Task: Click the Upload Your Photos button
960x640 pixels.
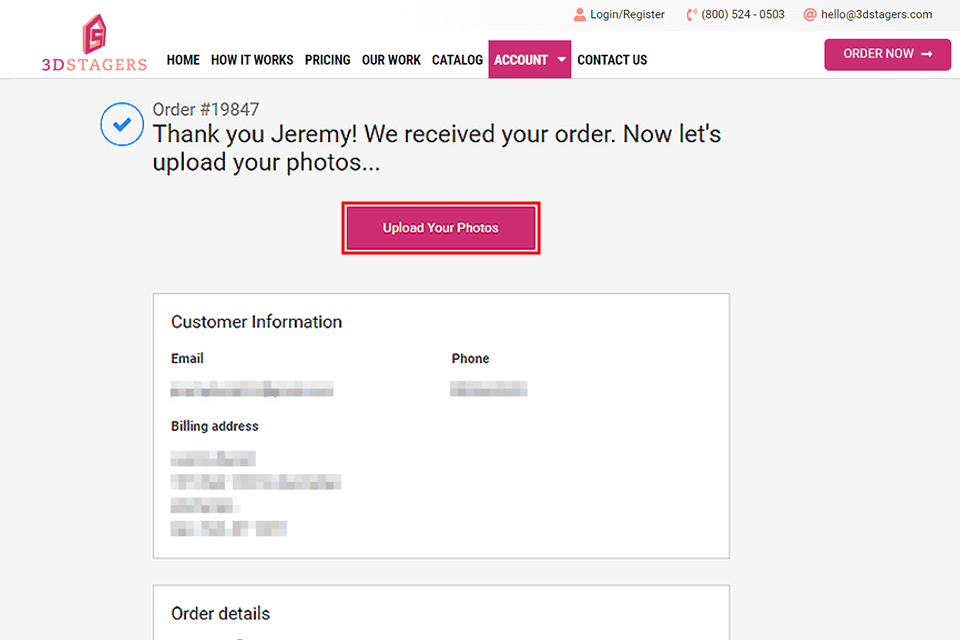Action: [x=441, y=228]
